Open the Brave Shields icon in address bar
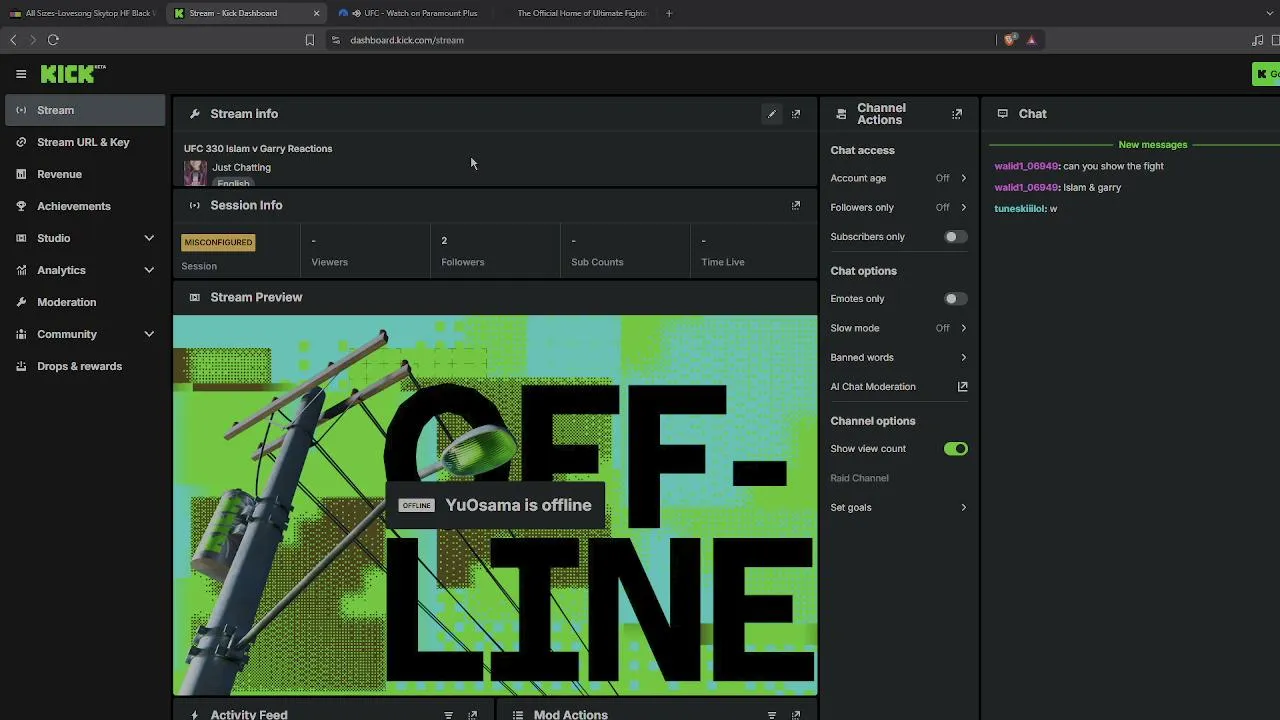The image size is (1280, 720). coord(1010,40)
